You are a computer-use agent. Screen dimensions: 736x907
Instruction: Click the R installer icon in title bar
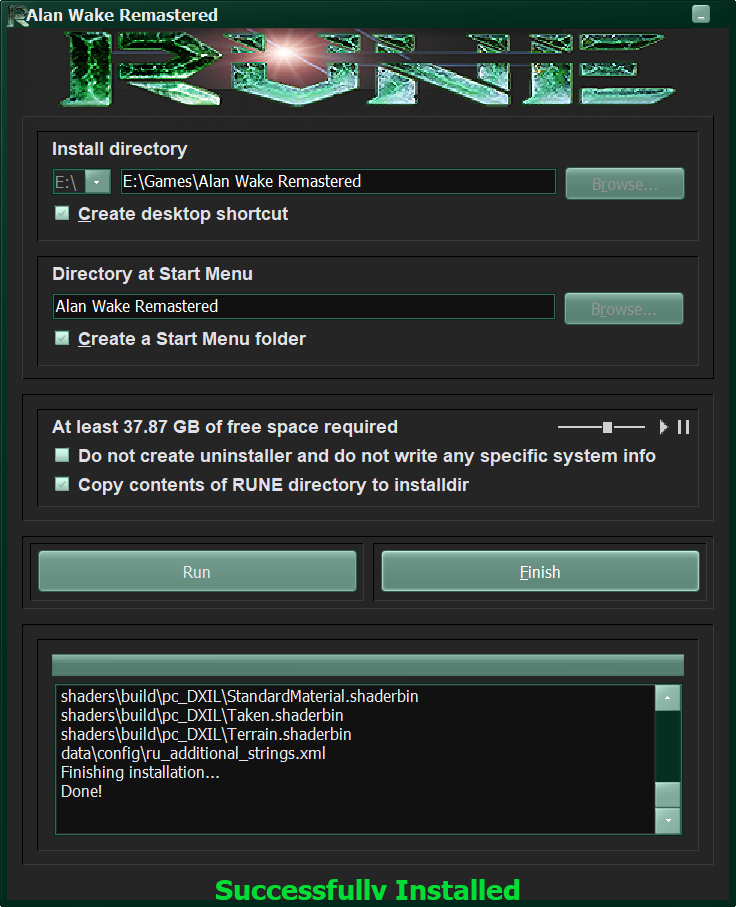[x=15, y=14]
